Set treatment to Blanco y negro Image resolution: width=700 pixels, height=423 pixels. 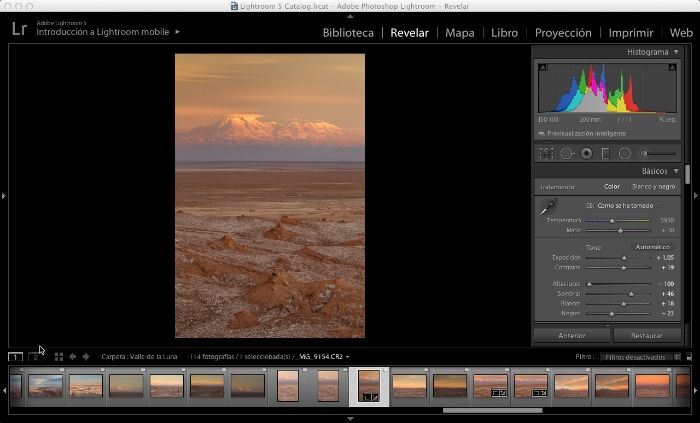tap(654, 187)
